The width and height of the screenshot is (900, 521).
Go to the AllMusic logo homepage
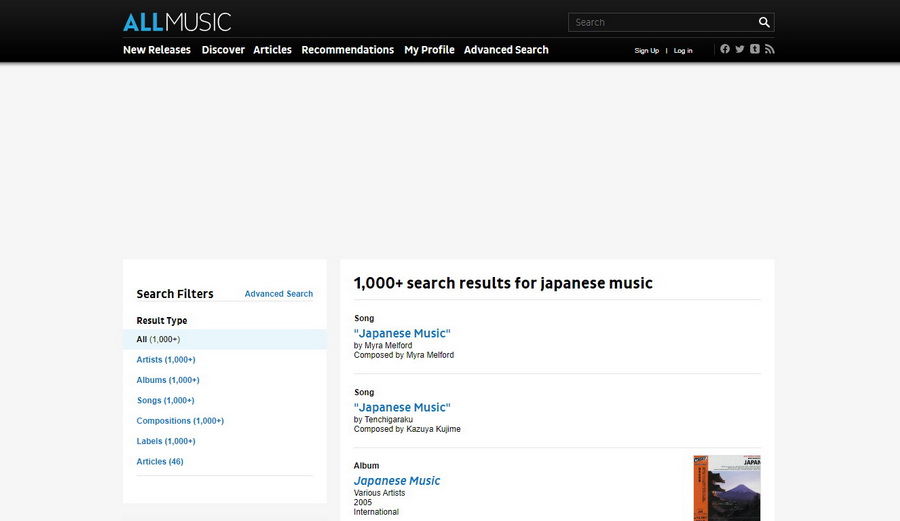click(177, 22)
